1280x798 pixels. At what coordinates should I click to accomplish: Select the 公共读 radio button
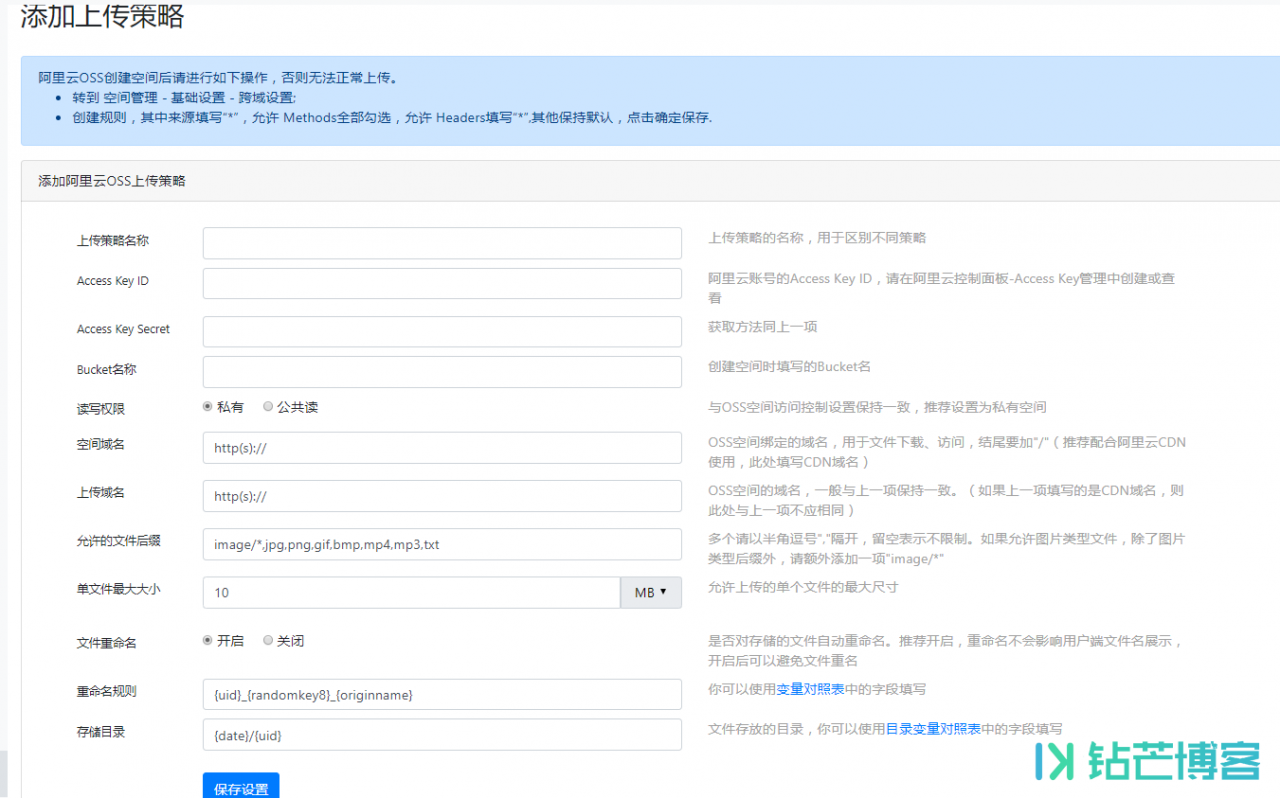268,407
